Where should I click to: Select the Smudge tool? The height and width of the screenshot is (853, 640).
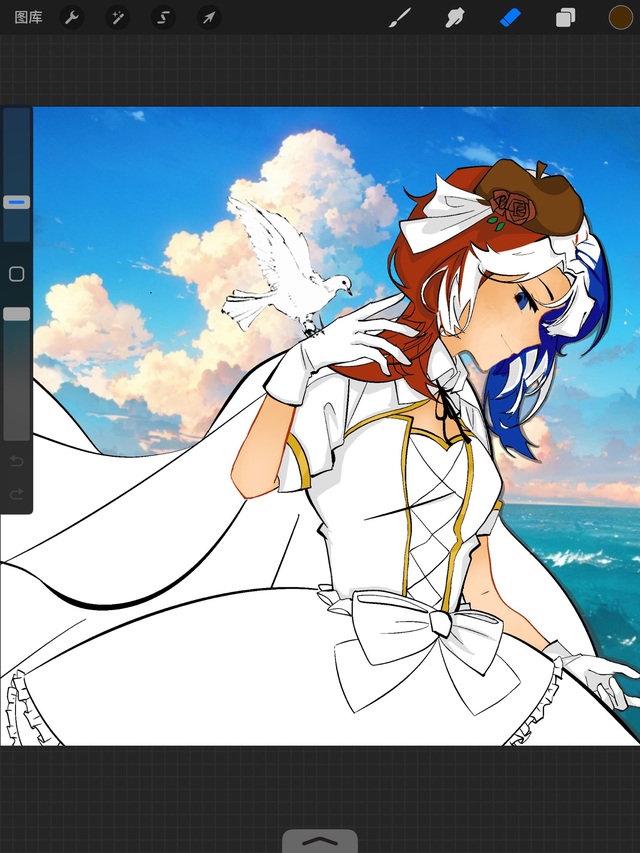[x=455, y=18]
